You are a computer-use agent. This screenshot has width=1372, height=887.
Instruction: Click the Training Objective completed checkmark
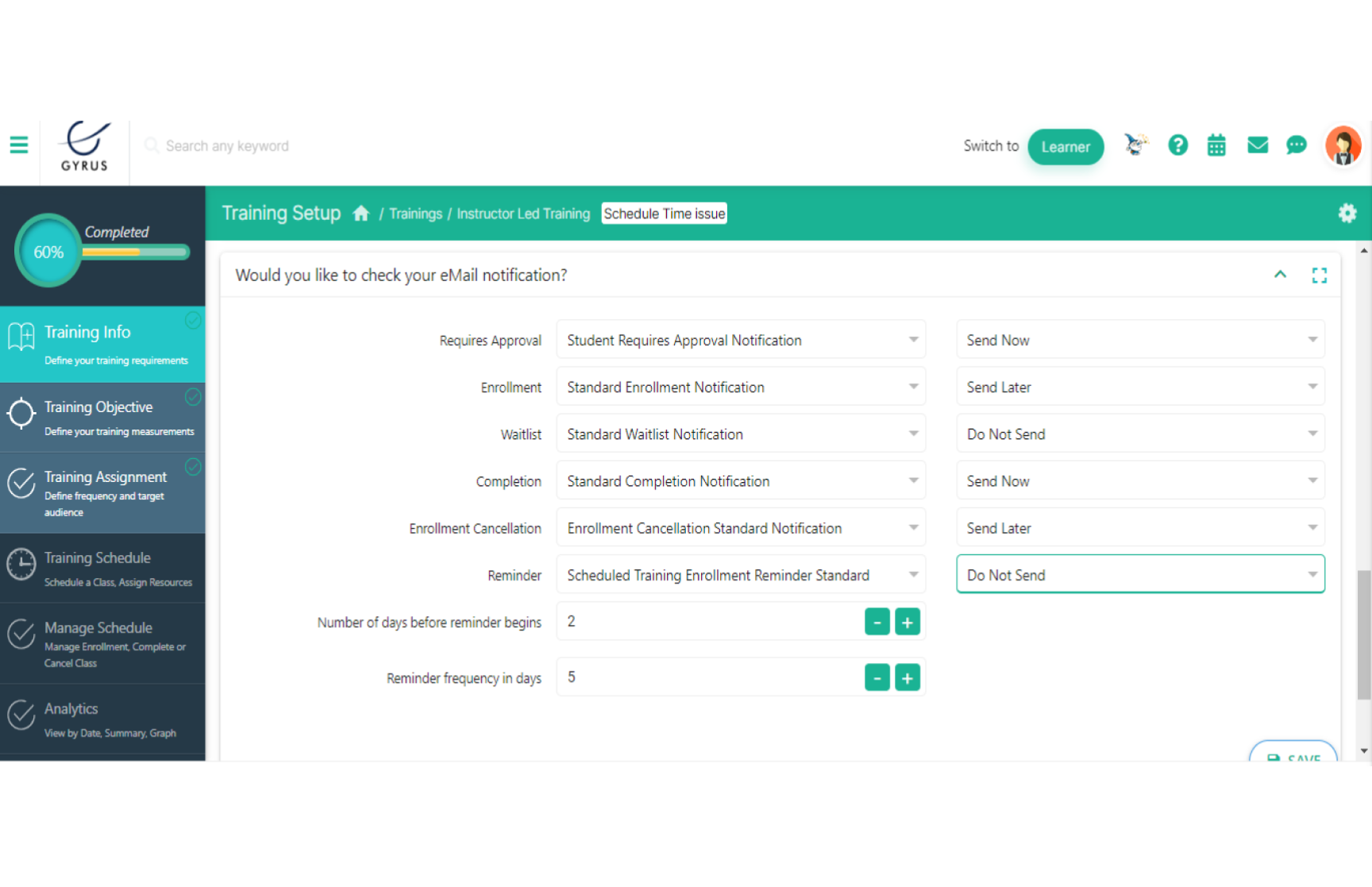[x=193, y=396]
